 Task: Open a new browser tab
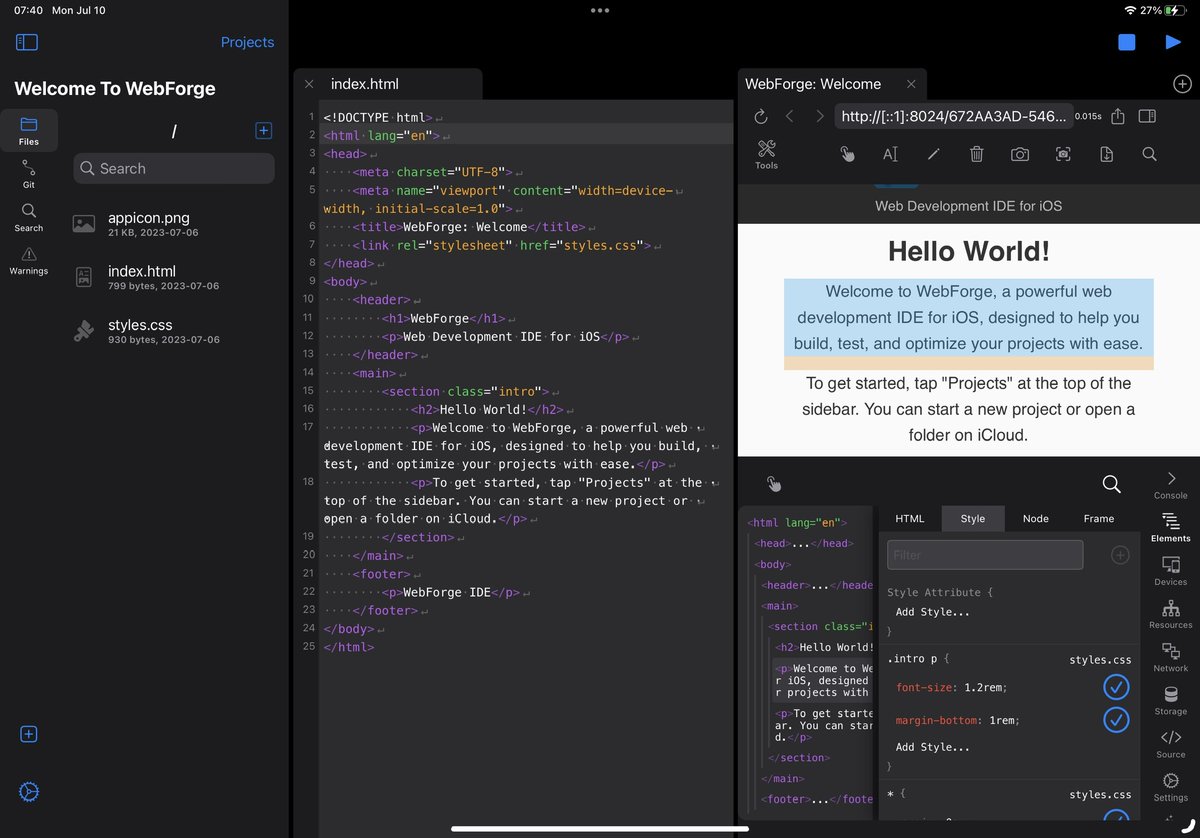[x=1182, y=84]
